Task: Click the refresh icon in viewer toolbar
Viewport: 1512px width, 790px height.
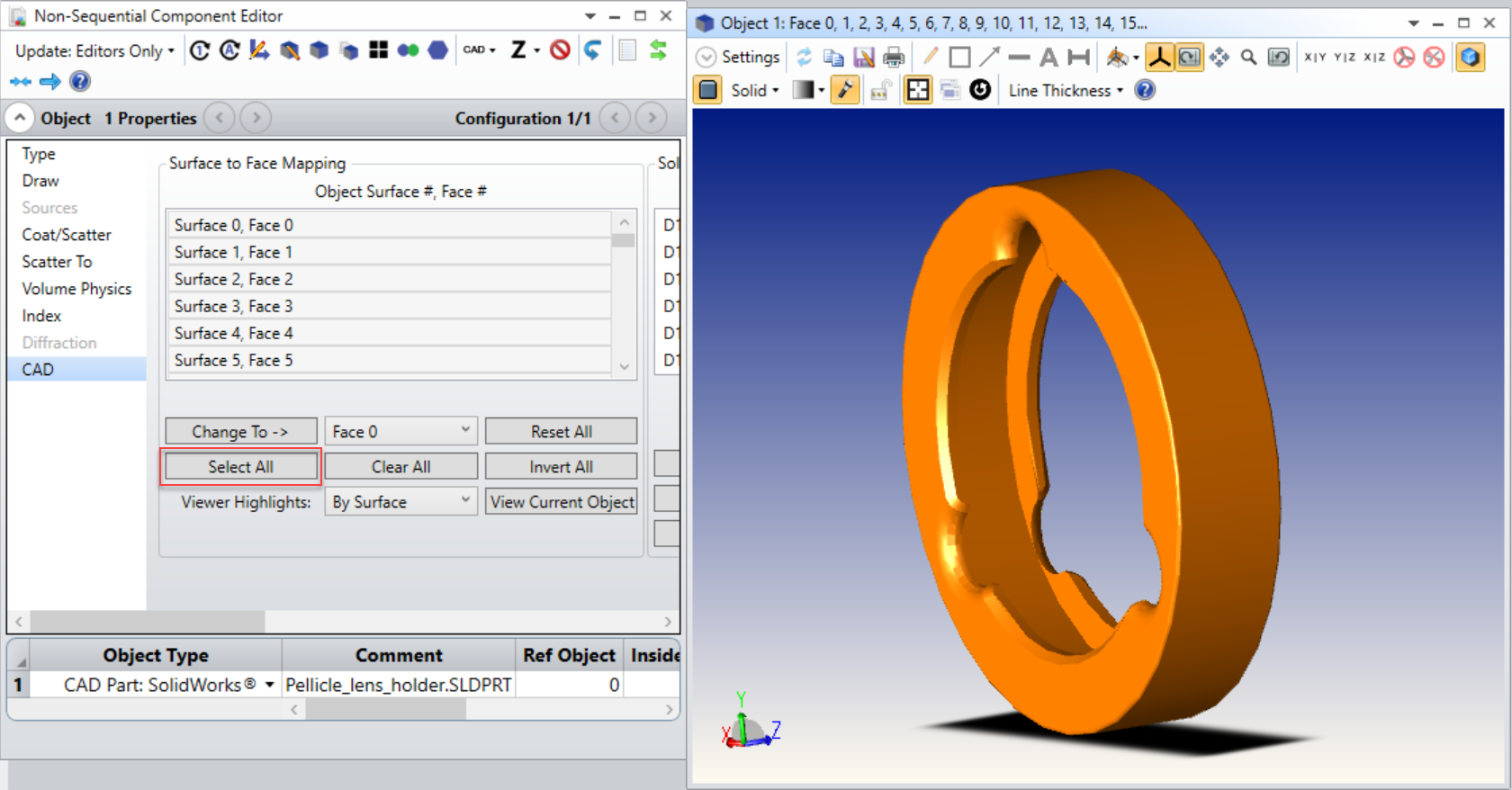Action: (804, 58)
